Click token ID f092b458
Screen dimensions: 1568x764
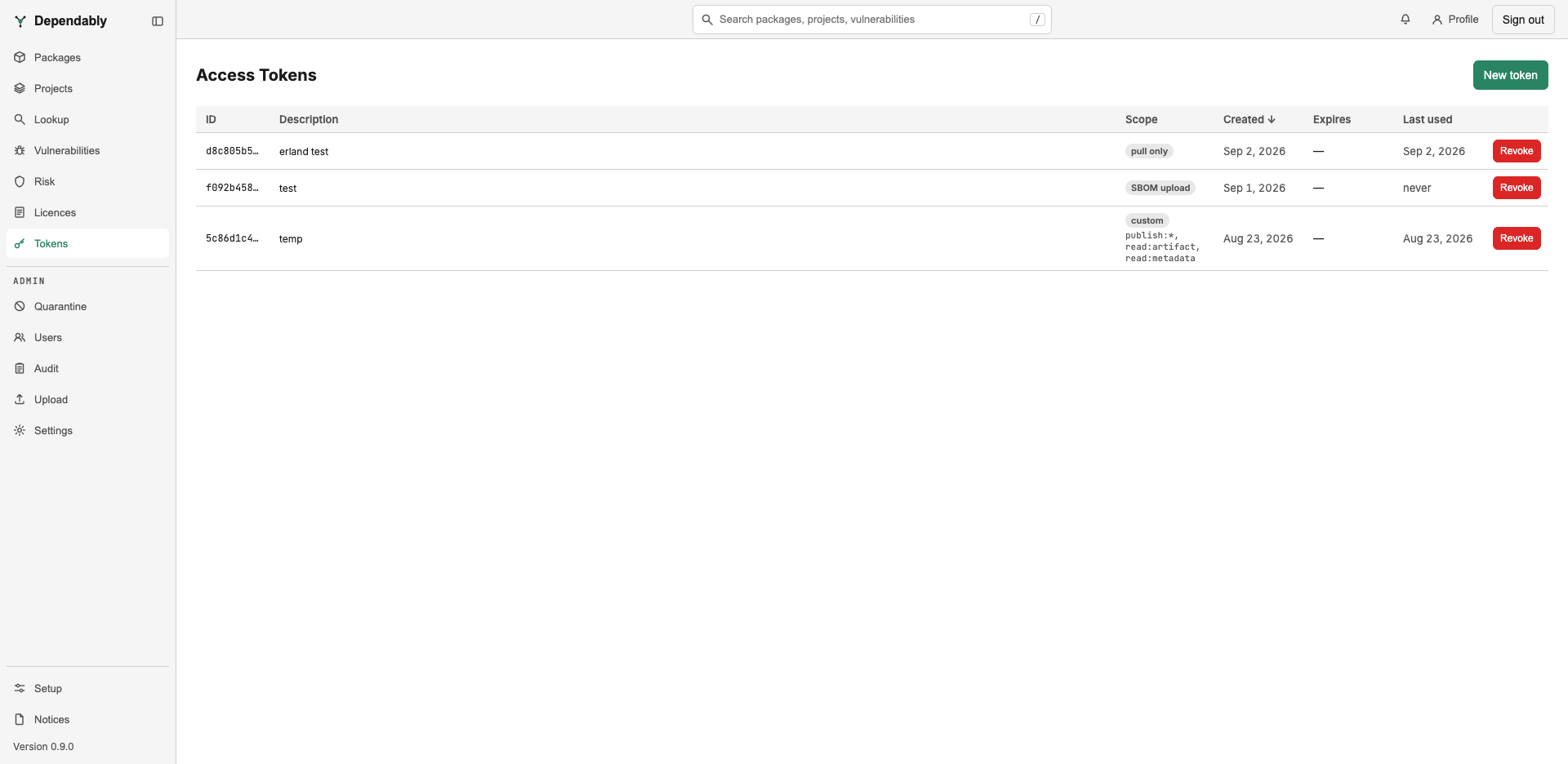[232, 188]
